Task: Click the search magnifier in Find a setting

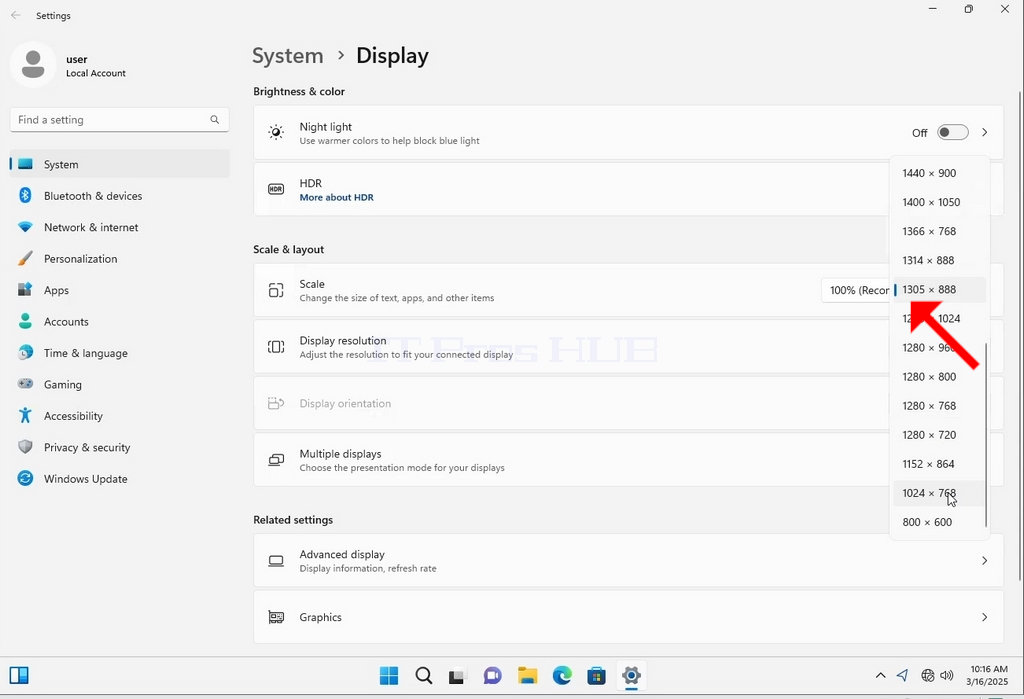Action: (214, 120)
